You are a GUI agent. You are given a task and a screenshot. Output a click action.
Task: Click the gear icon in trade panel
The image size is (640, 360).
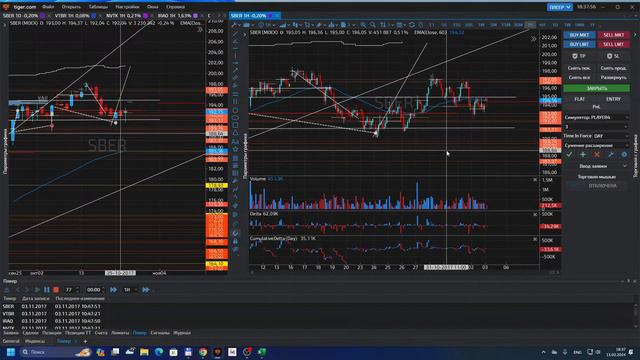[x=624, y=155]
